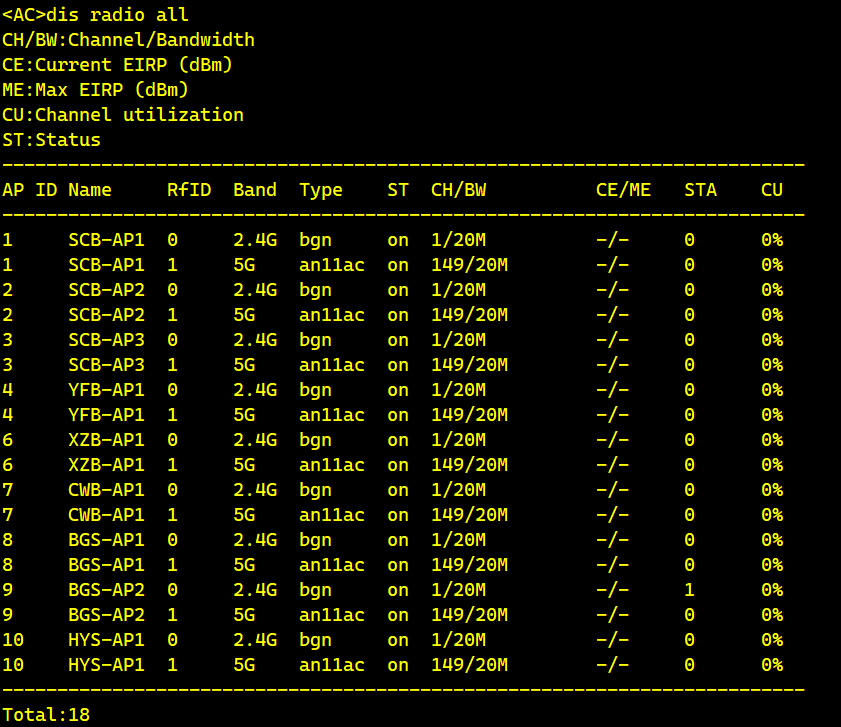Click 149/20M channel in HYS-AP1 5G row
The width and height of the screenshot is (841, 727).
coord(469,665)
